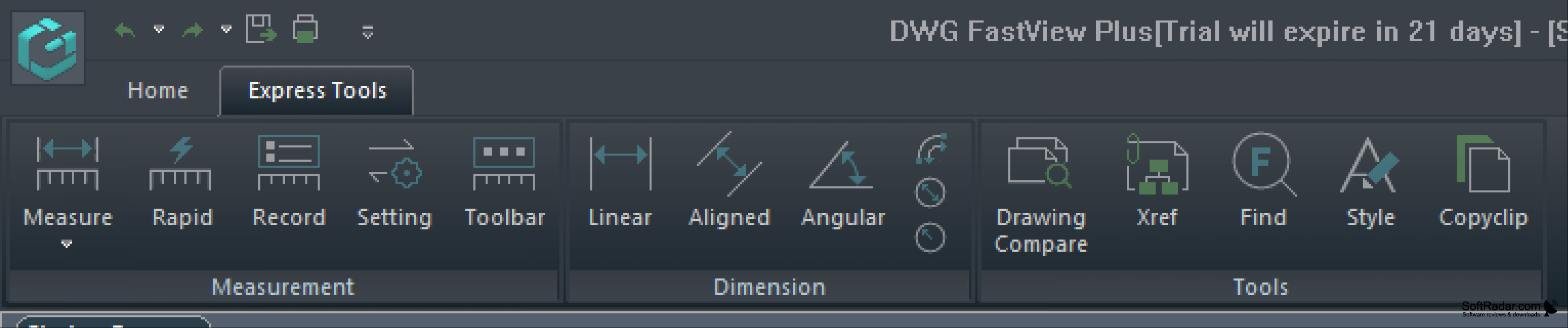Switch to the Home ribbon tab

(x=158, y=90)
